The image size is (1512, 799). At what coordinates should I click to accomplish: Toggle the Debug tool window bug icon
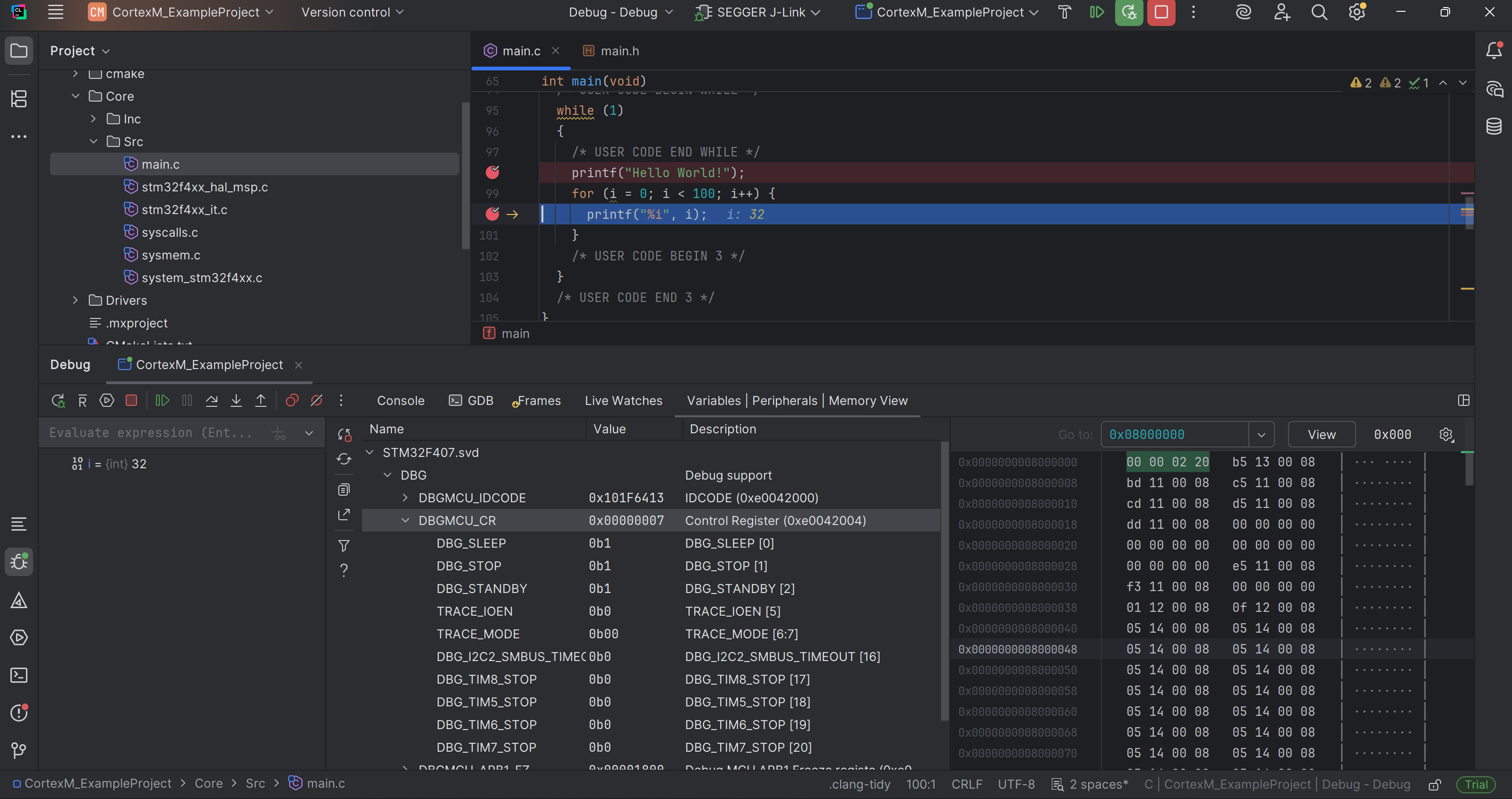tap(19, 562)
